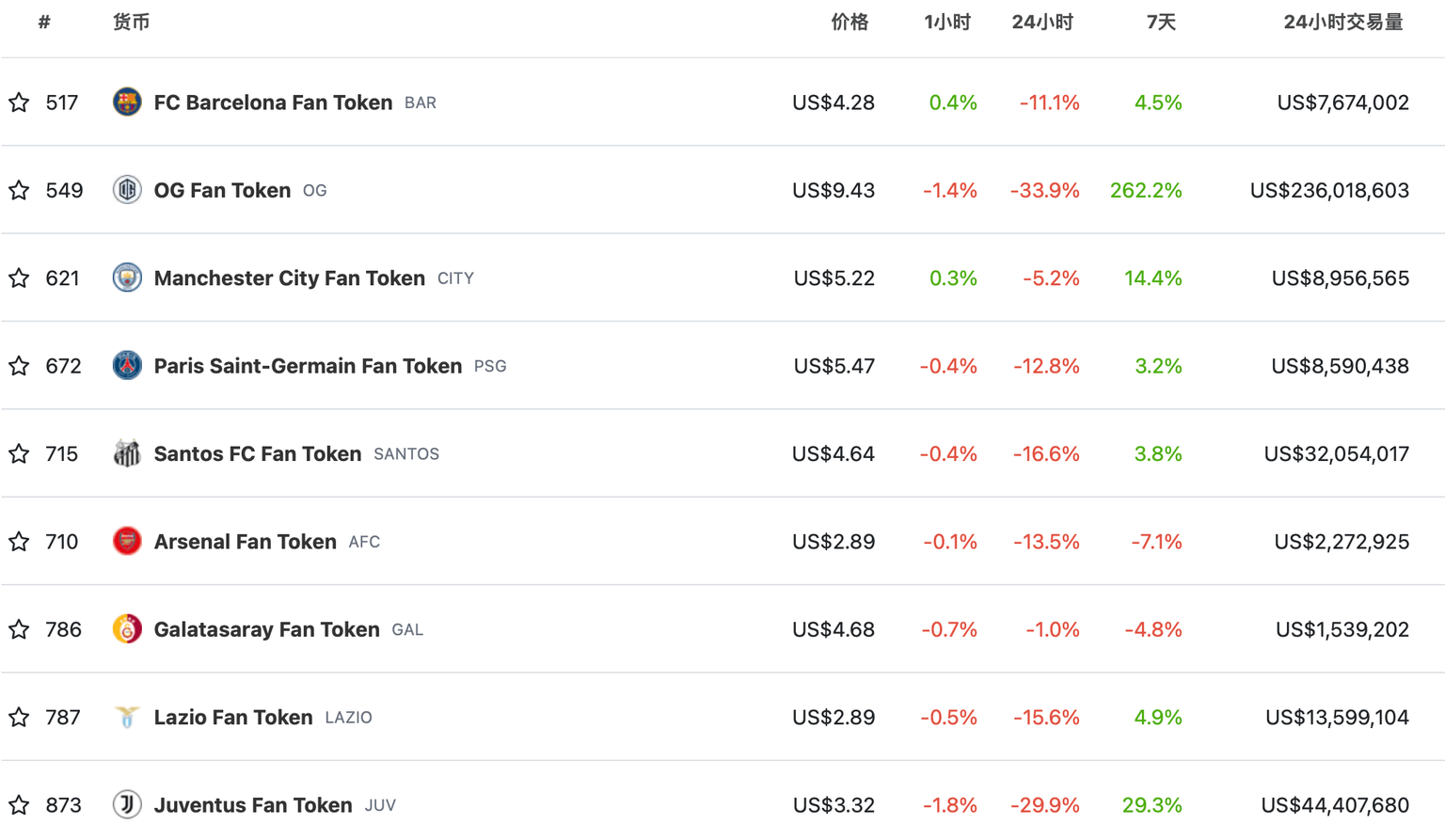Viewport: 1445px width, 840px height.
Task: Toggle the star for OG Fan Token
Action: 19,190
